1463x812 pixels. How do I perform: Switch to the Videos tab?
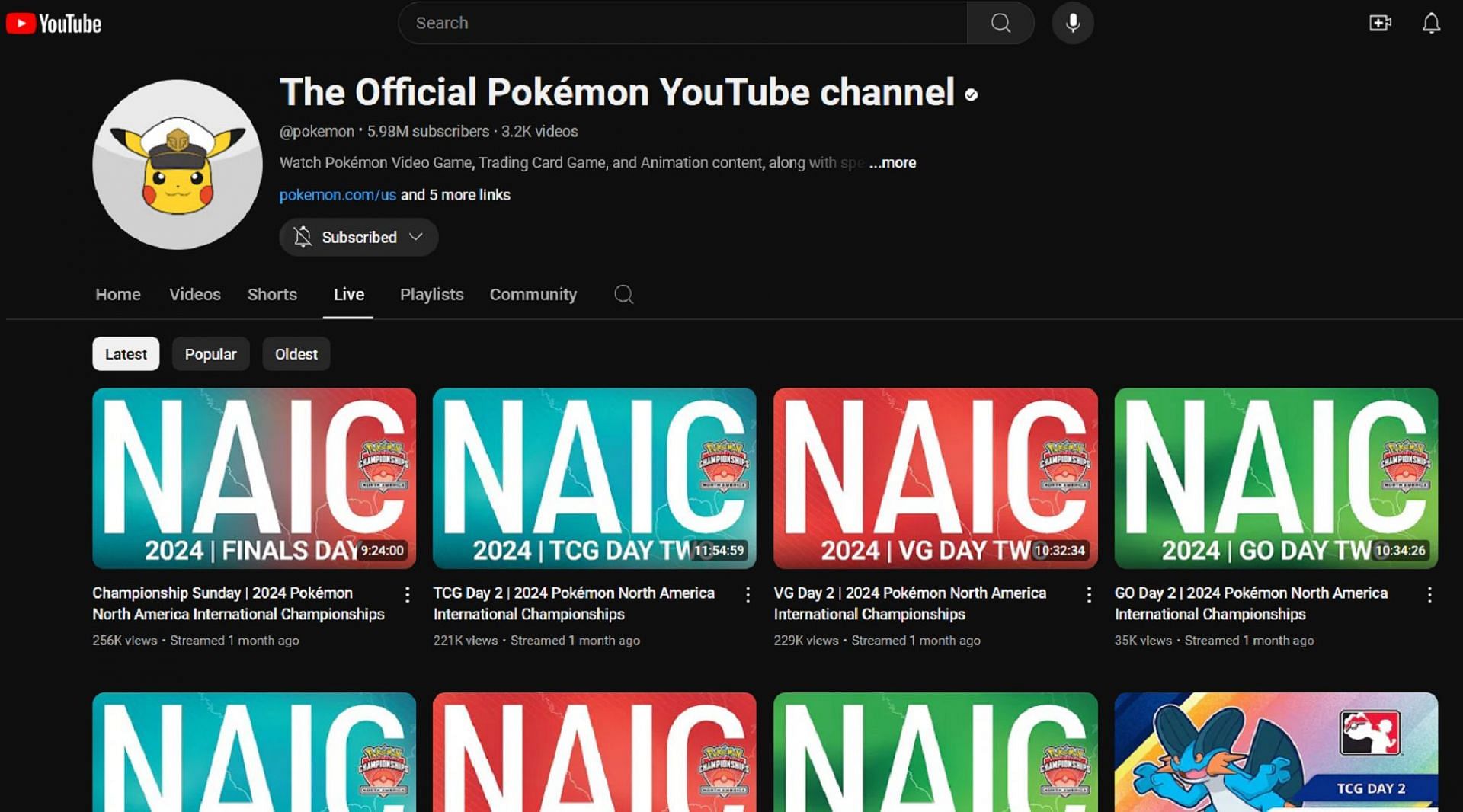coord(195,294)
